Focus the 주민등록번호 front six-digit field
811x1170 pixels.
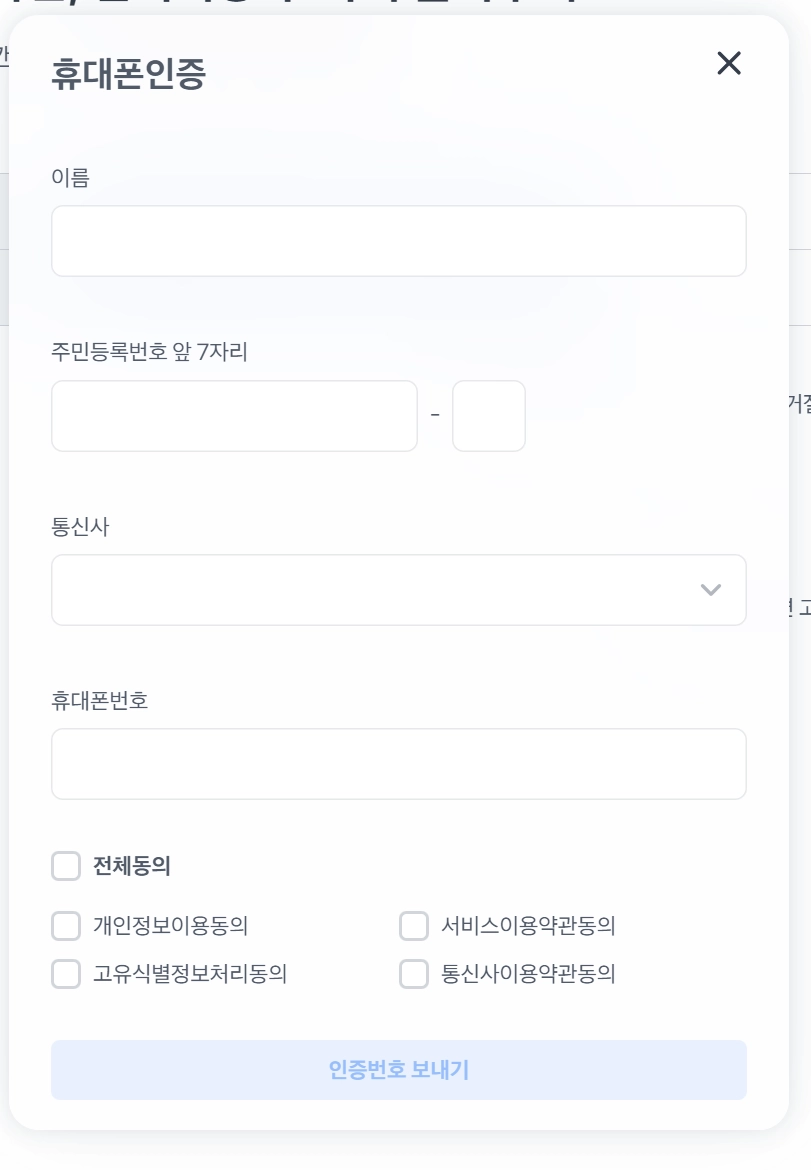(234, 416)
